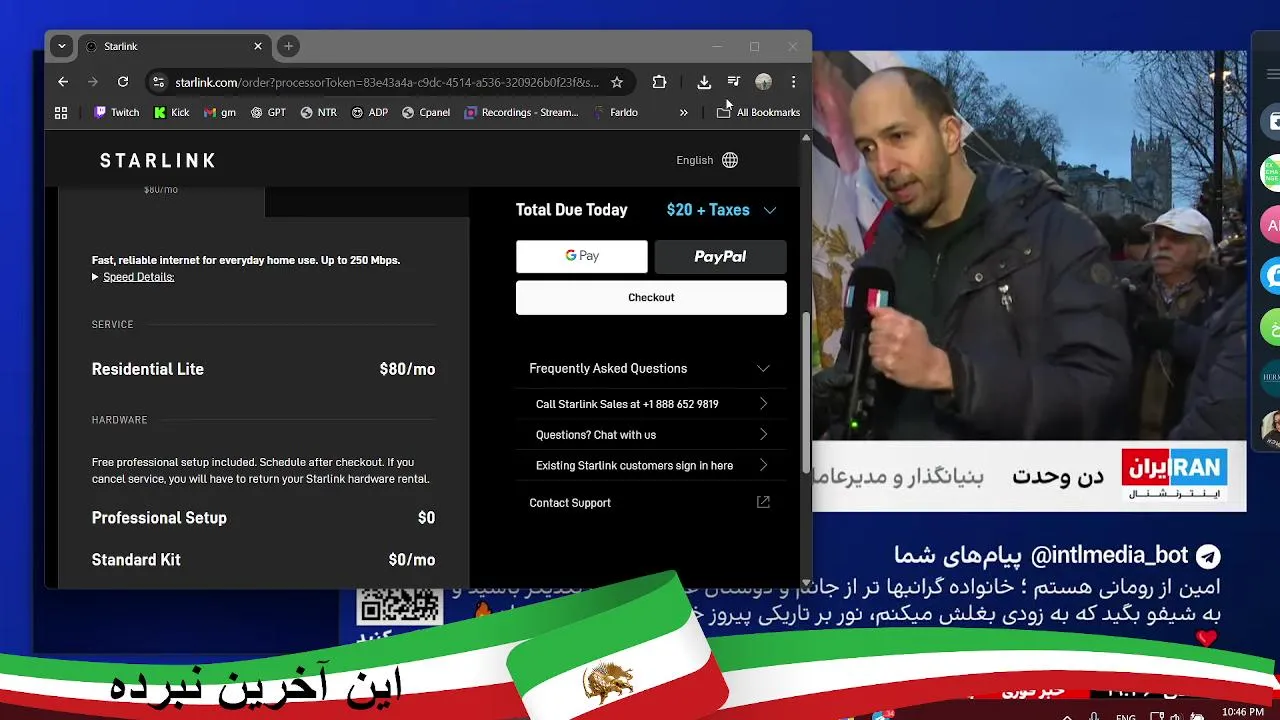Click the Checkout button

(651, 298)
